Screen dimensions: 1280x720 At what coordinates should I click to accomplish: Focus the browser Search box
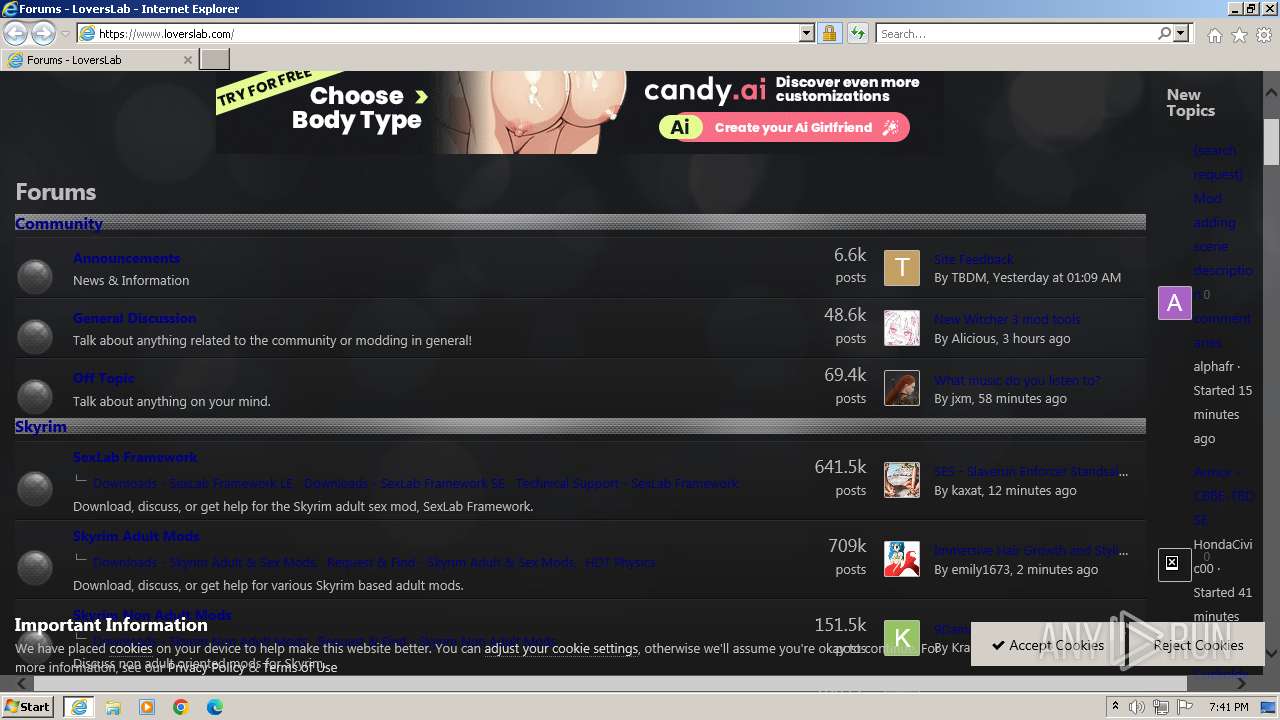pyautogui.click(x=1016, y=33)
